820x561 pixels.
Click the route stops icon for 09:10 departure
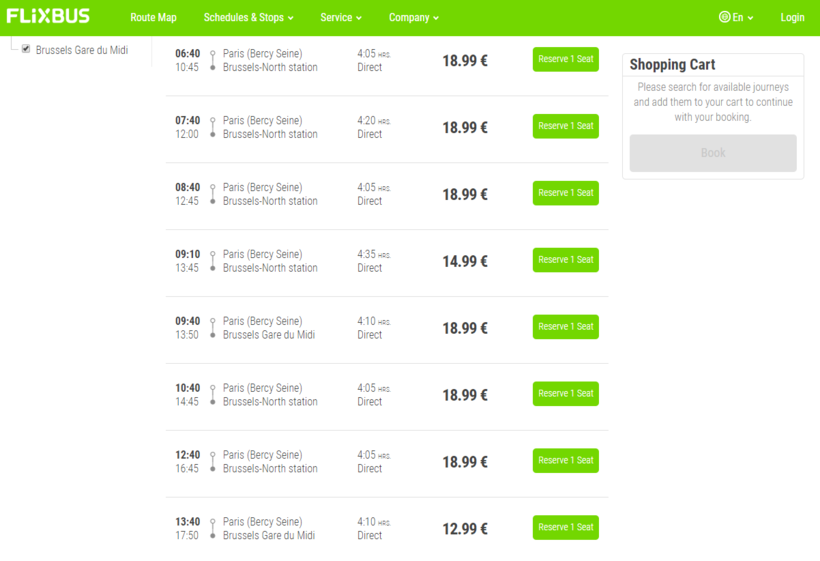tap(212, 261)
